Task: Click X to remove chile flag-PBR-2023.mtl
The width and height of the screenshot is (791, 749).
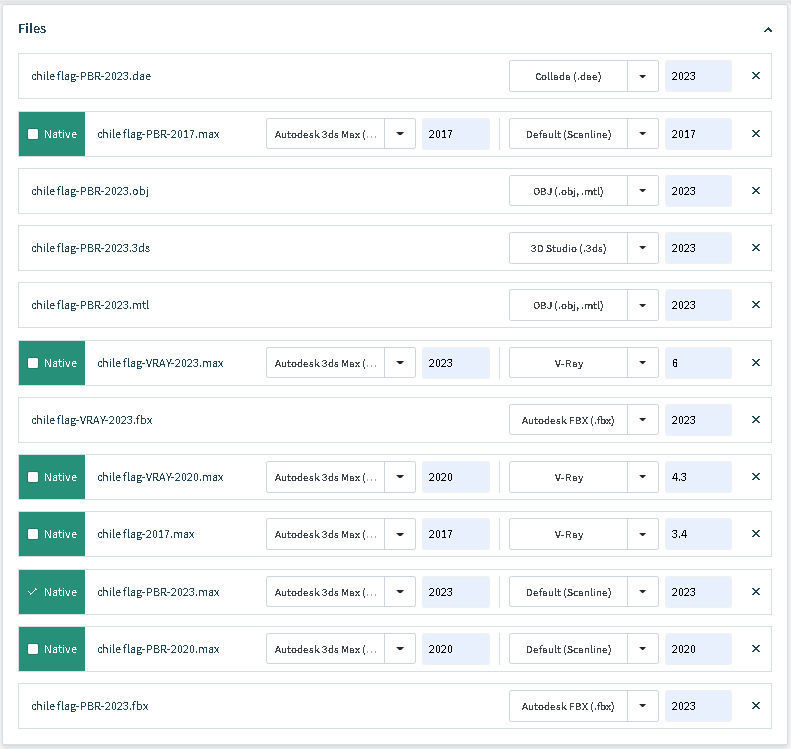Action: (755, 305)
